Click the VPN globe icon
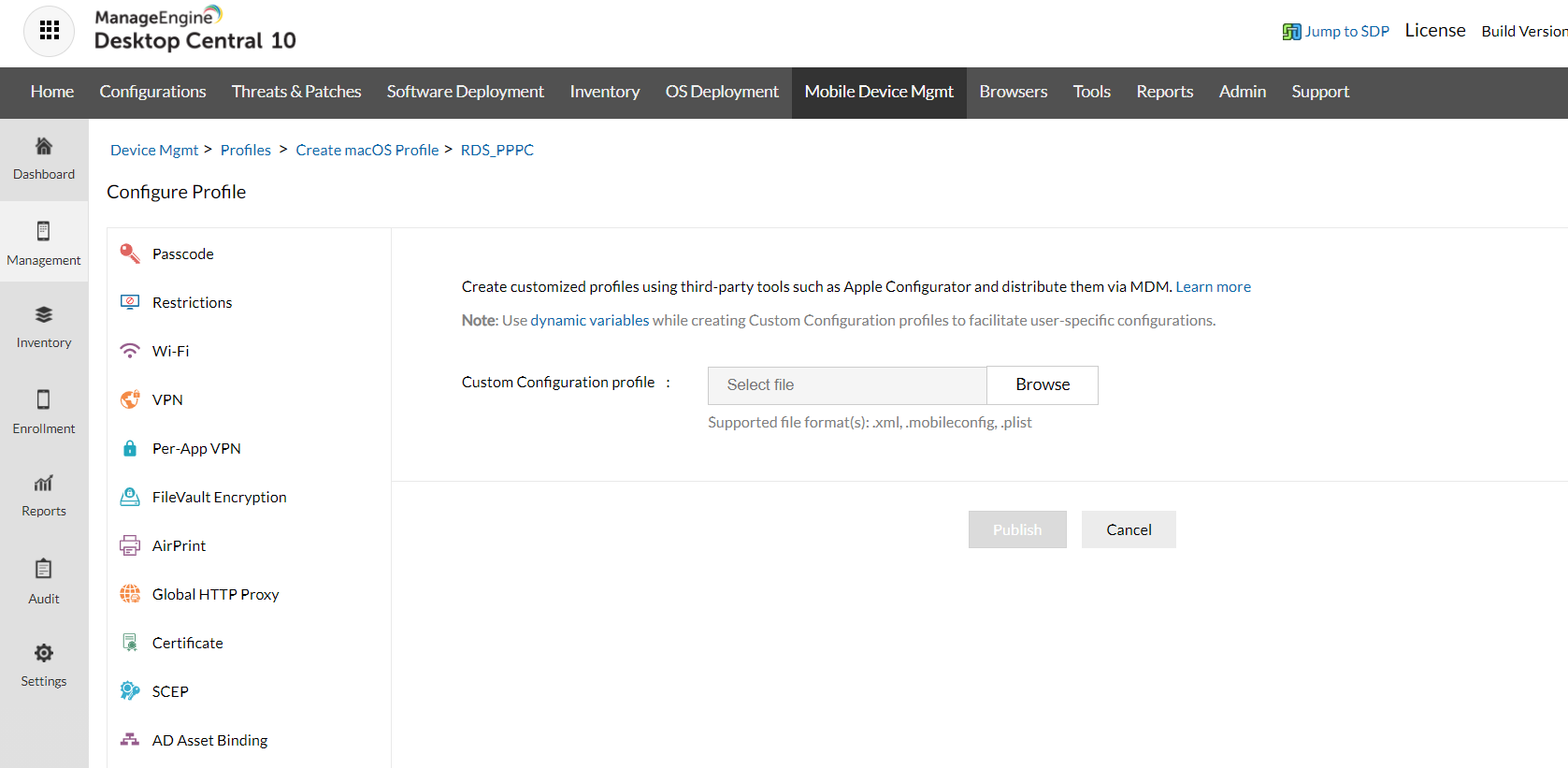This screenshot has height=768, width=1568. tap(130, 399)
